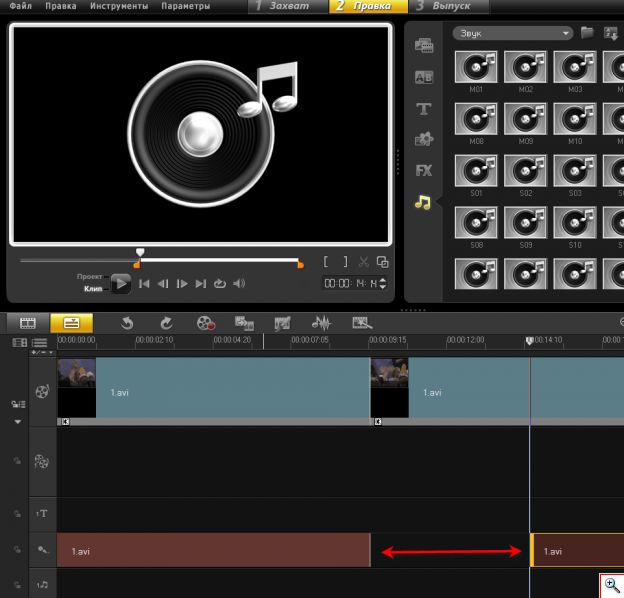624x598 pixels.
Task: Click the Redo arrow in timeline toolbar
Action: tap(167, 322)
